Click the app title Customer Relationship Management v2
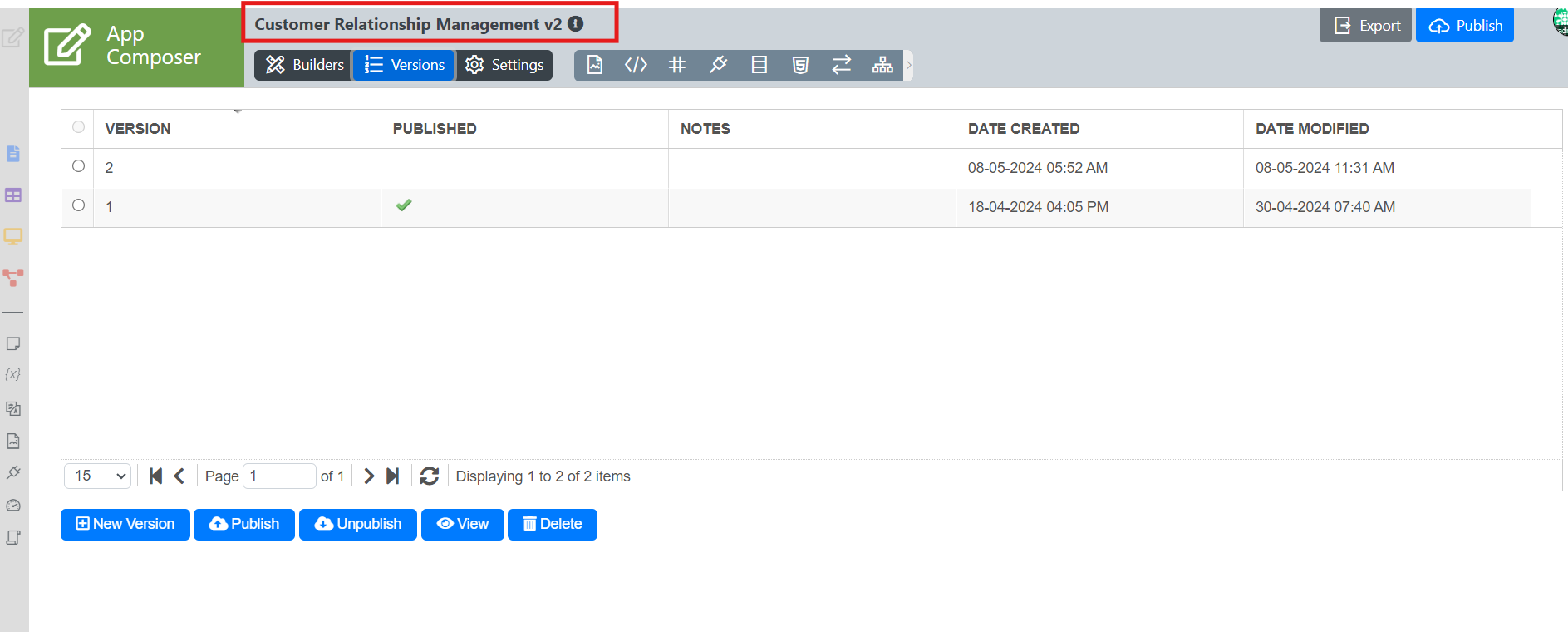Image resolution: width=1568 pixels, height=632 pixels. click(408, 24)
